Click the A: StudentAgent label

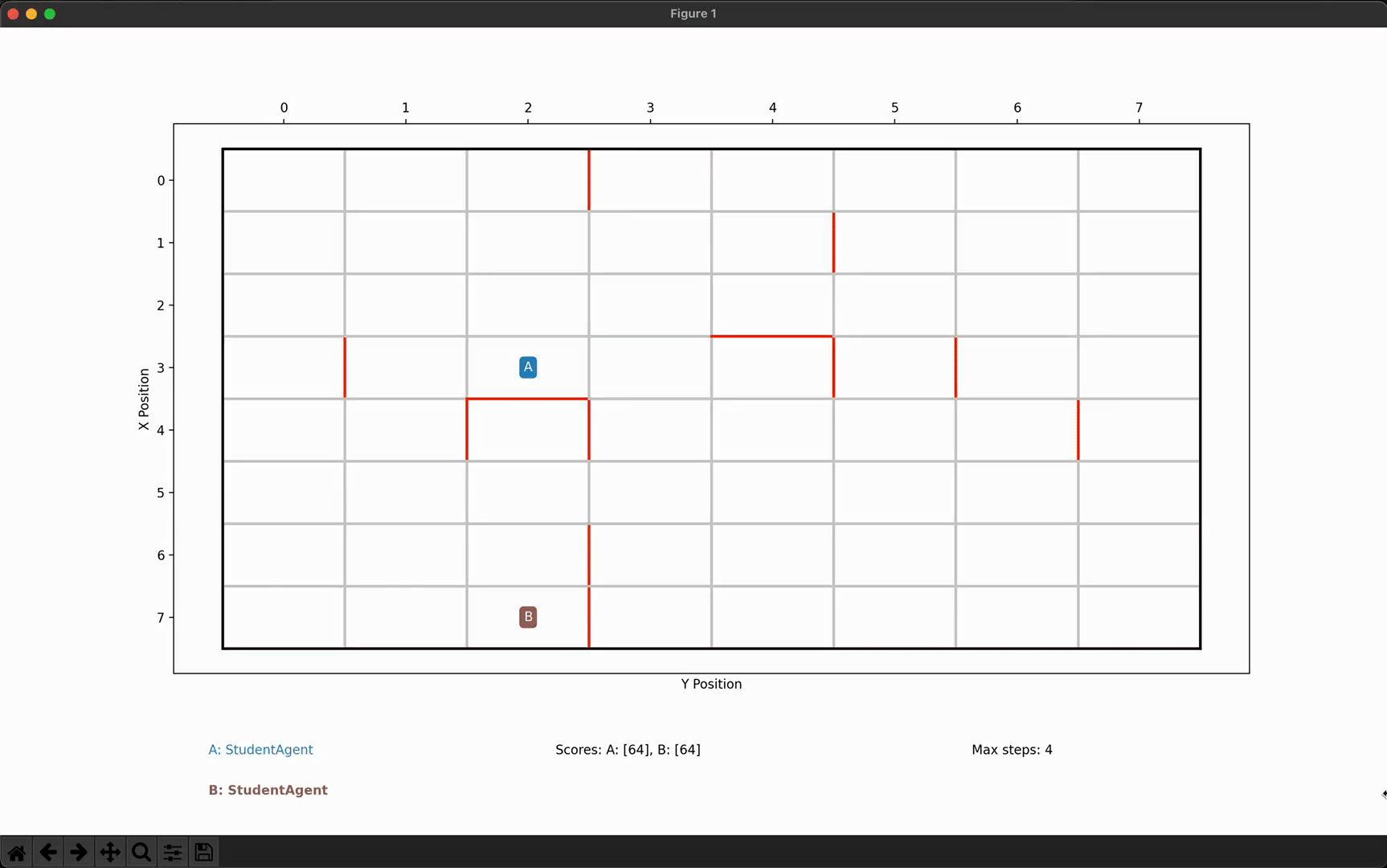(260, 750)
